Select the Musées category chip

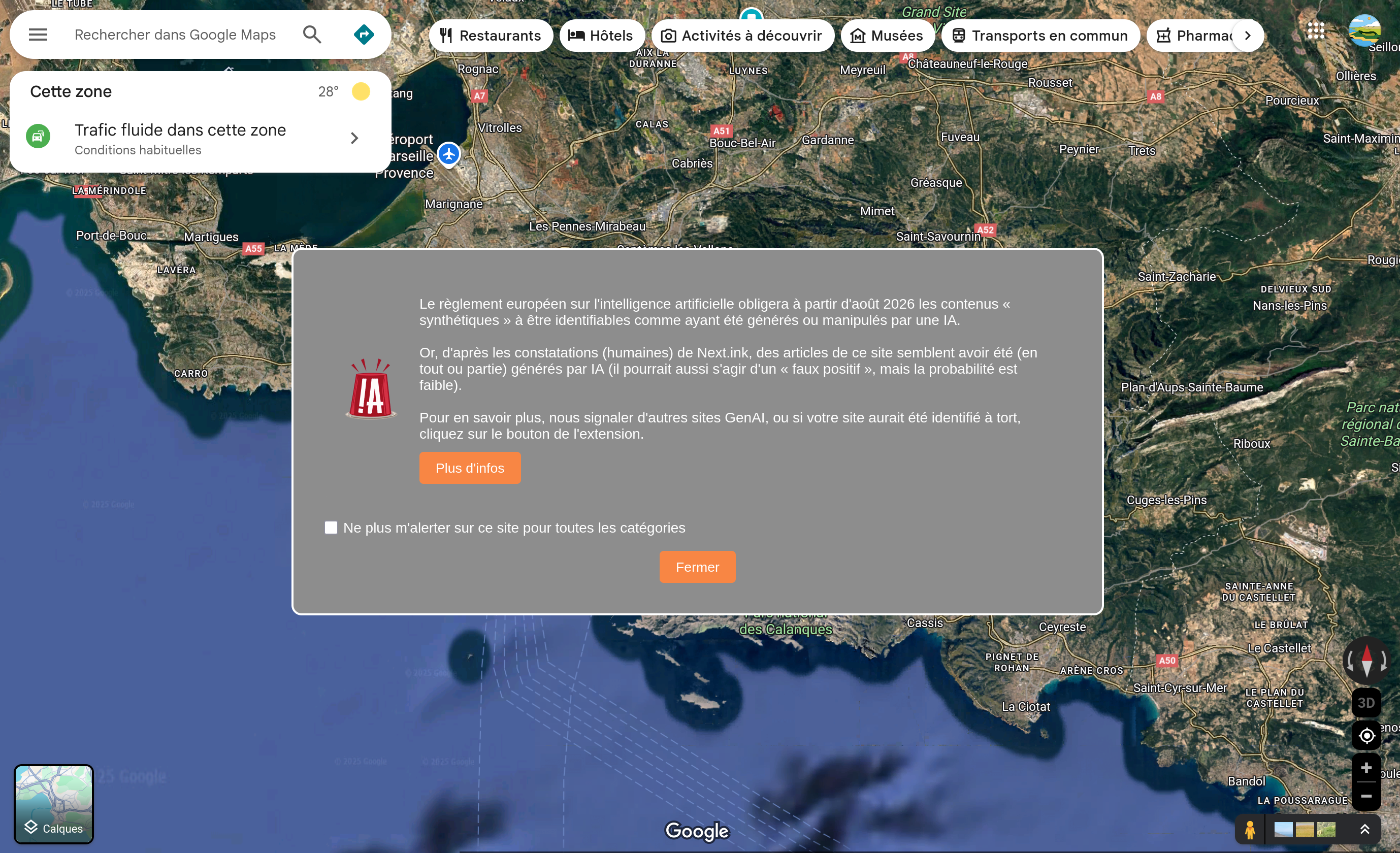[887, 36]
